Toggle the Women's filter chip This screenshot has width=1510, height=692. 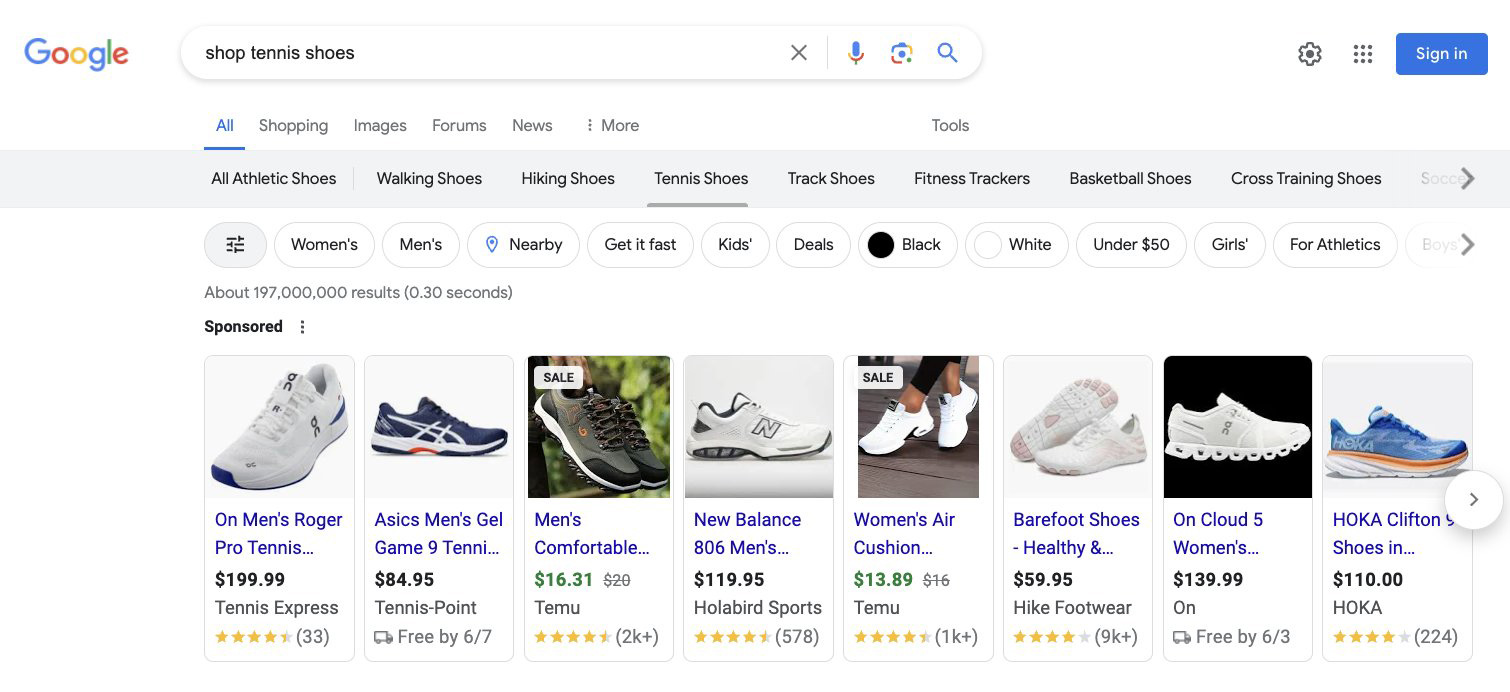pyautogui.click(x=324, y=244)
